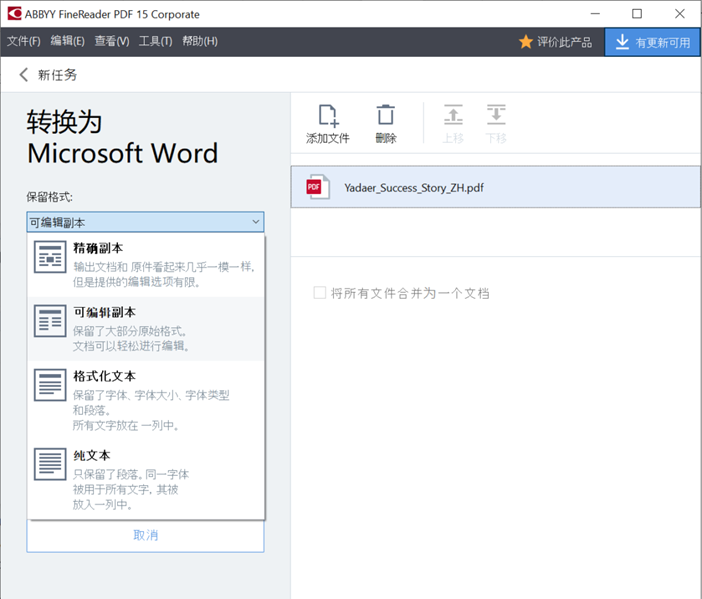
Task: Open the 工具(T) menu
Action: [x=155, y=41]
